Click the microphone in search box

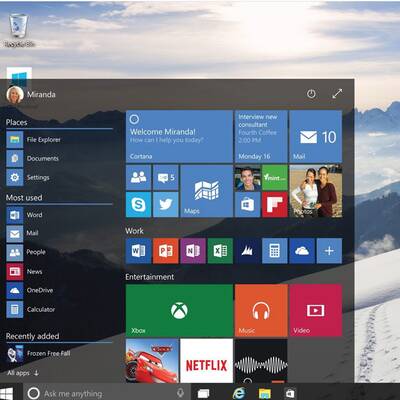click(x=180, y=393)
